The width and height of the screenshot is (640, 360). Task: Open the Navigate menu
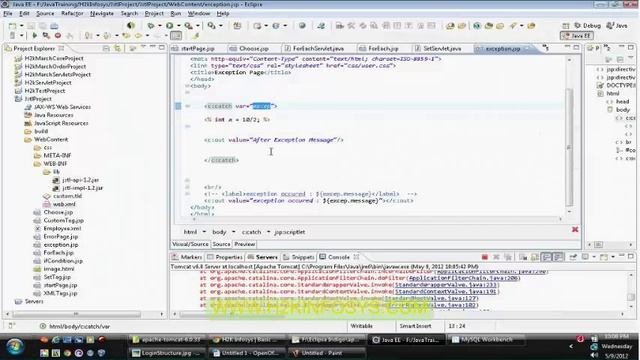[102, 13]
